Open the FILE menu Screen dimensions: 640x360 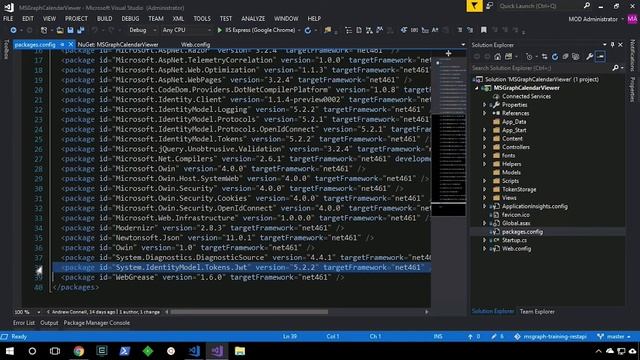[8, 19]
